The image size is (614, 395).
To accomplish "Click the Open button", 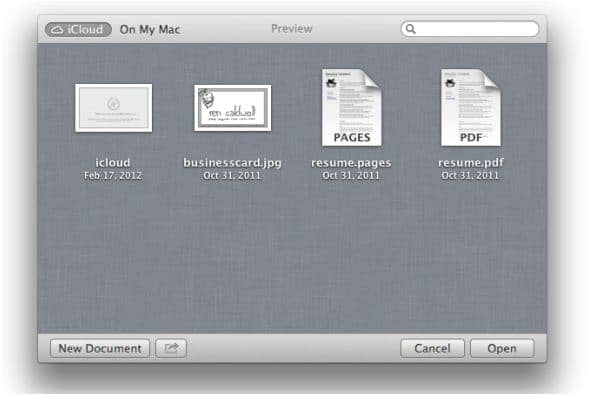I will [502, 348].
